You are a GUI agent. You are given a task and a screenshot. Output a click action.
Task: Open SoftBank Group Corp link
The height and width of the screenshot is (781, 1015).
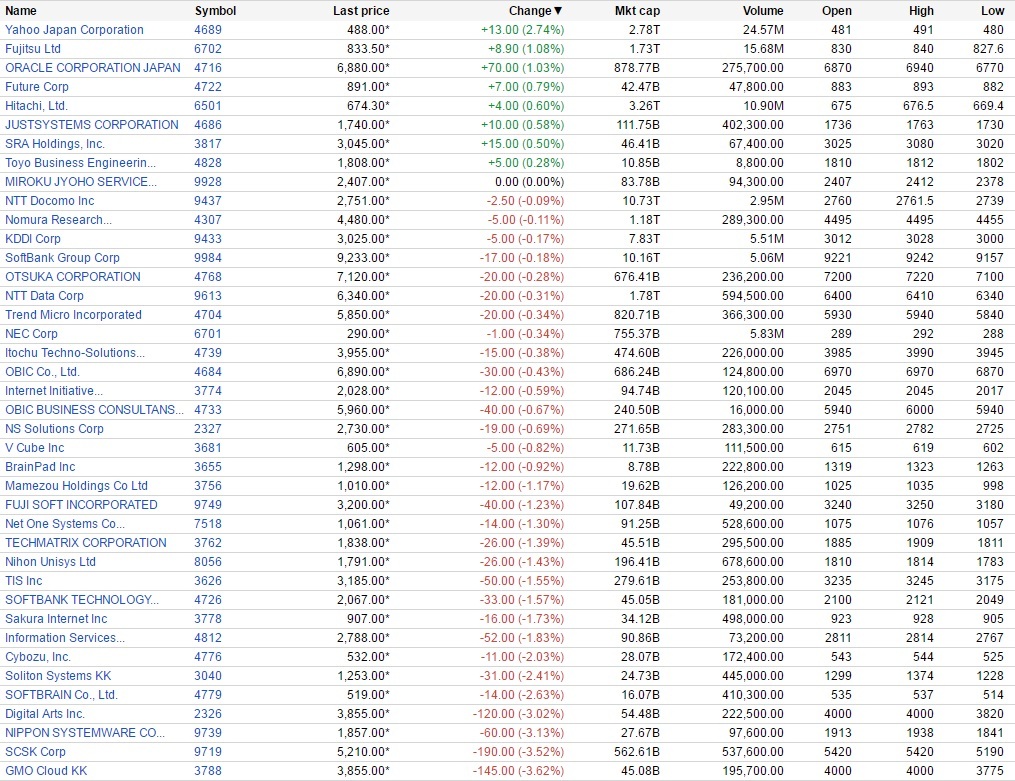coord(62,258)
